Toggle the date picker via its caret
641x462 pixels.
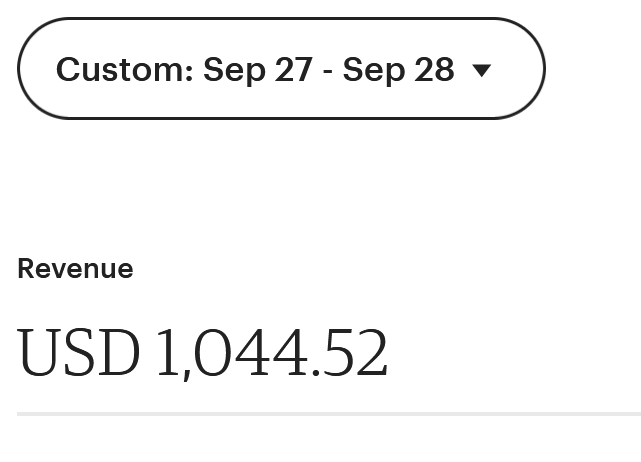click(x=482, y=70)
